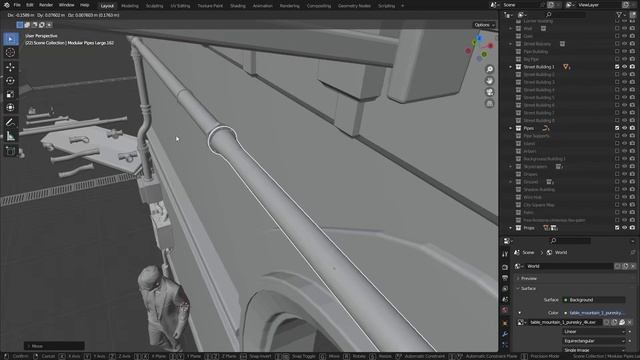Select the Measure tool
The width and height of the screenshot is (640, 360).
point(11,136)
